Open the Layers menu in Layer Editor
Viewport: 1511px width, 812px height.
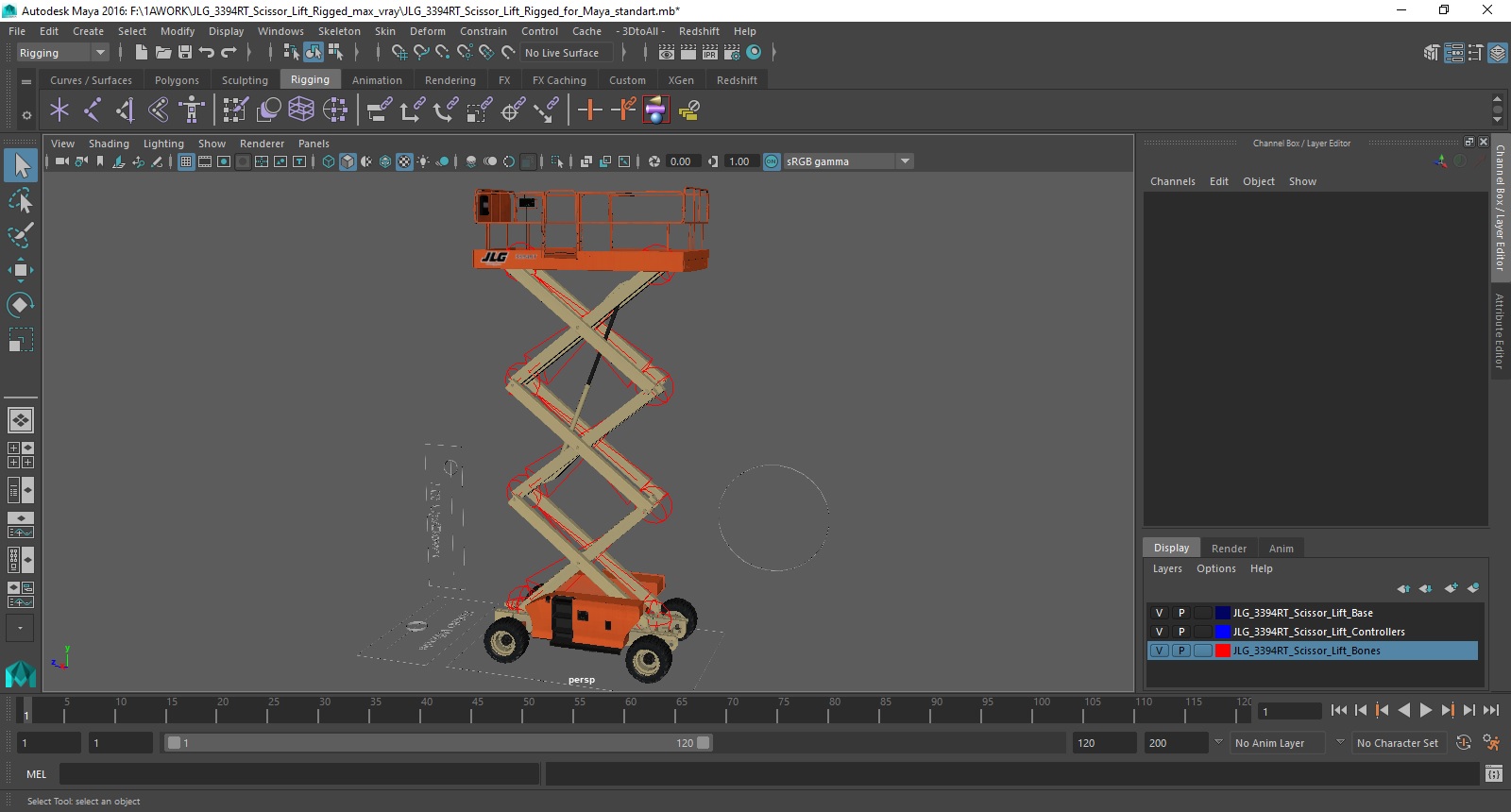point(1167,568)
